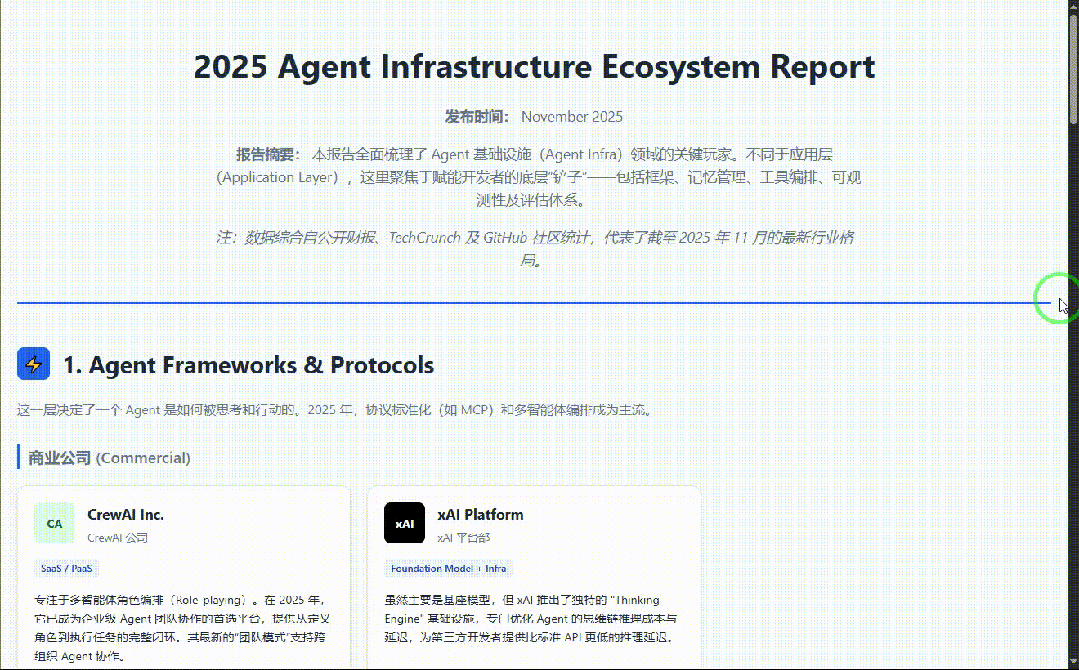This screenshot has height=670, width=1079.
Task: Click the lightning bolt section icon
Action: (33, 363)
